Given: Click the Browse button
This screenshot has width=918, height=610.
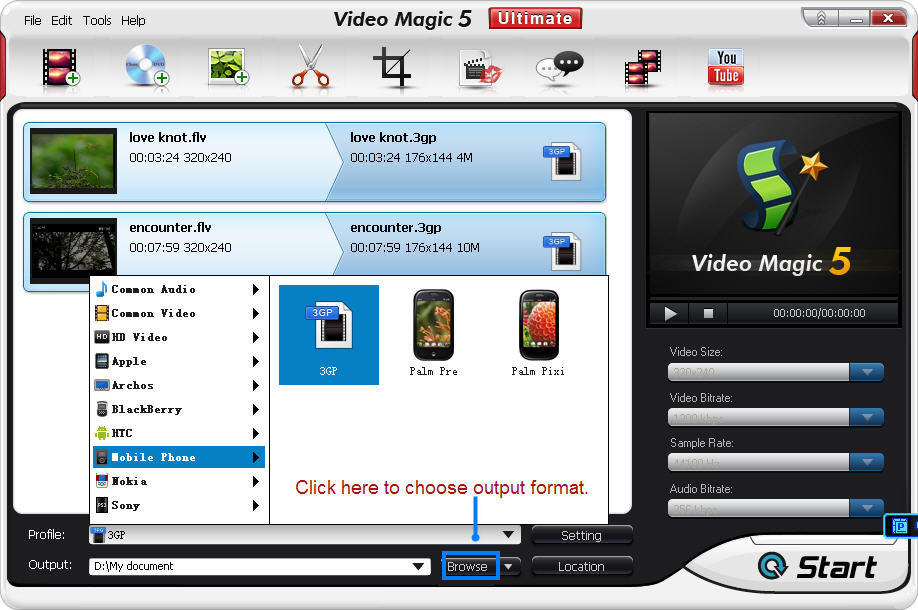Looking at the screenshot, I should tap(470, 567).
